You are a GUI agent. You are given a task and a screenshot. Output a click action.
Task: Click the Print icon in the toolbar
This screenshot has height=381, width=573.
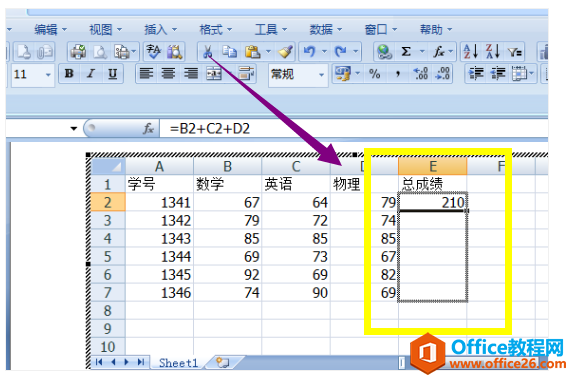pos(78,52)
